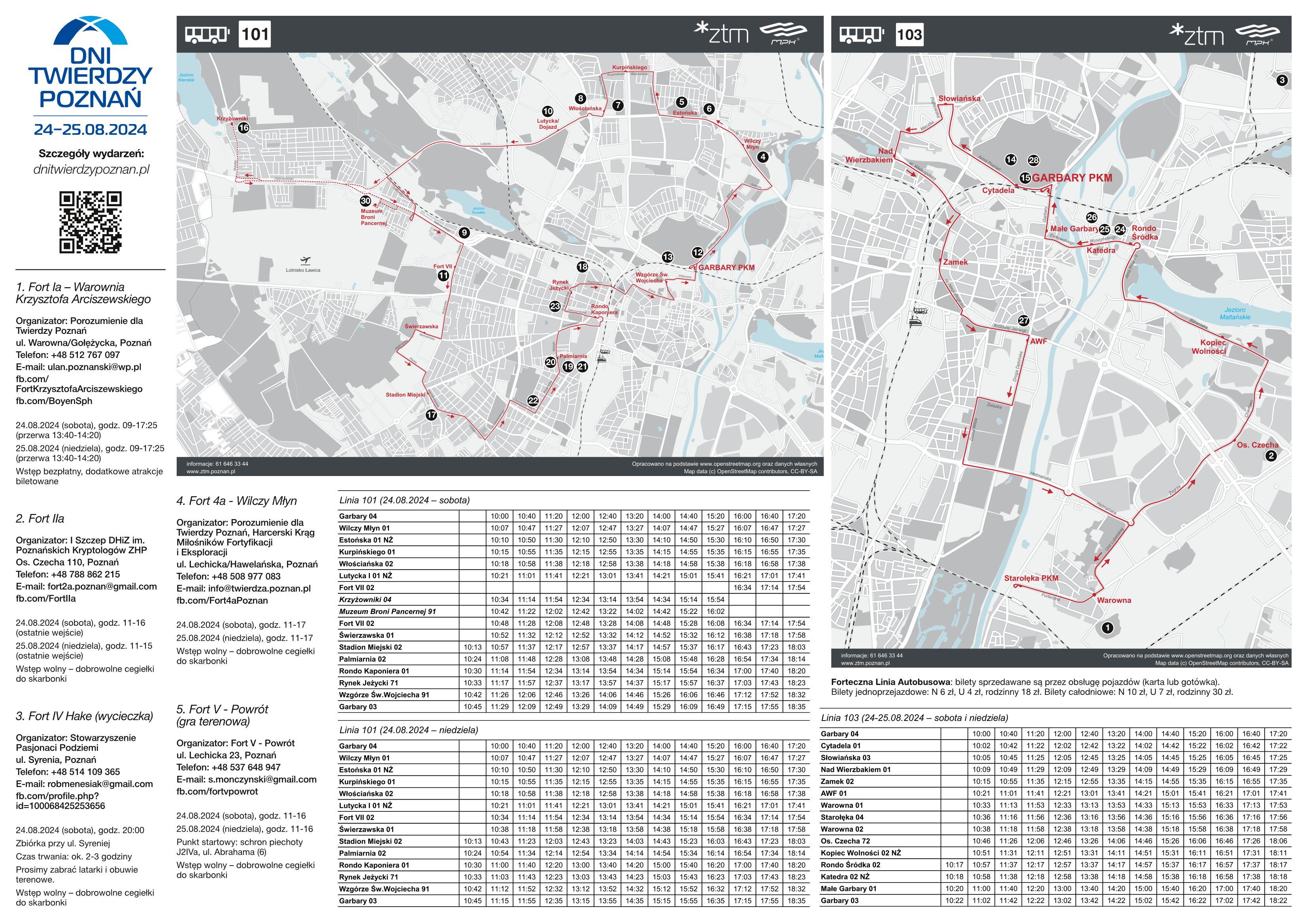Viewport: 1307px width, 924px height.
Task: Click marker 2 at Os. Czecha
Action: pos(1271,456)
